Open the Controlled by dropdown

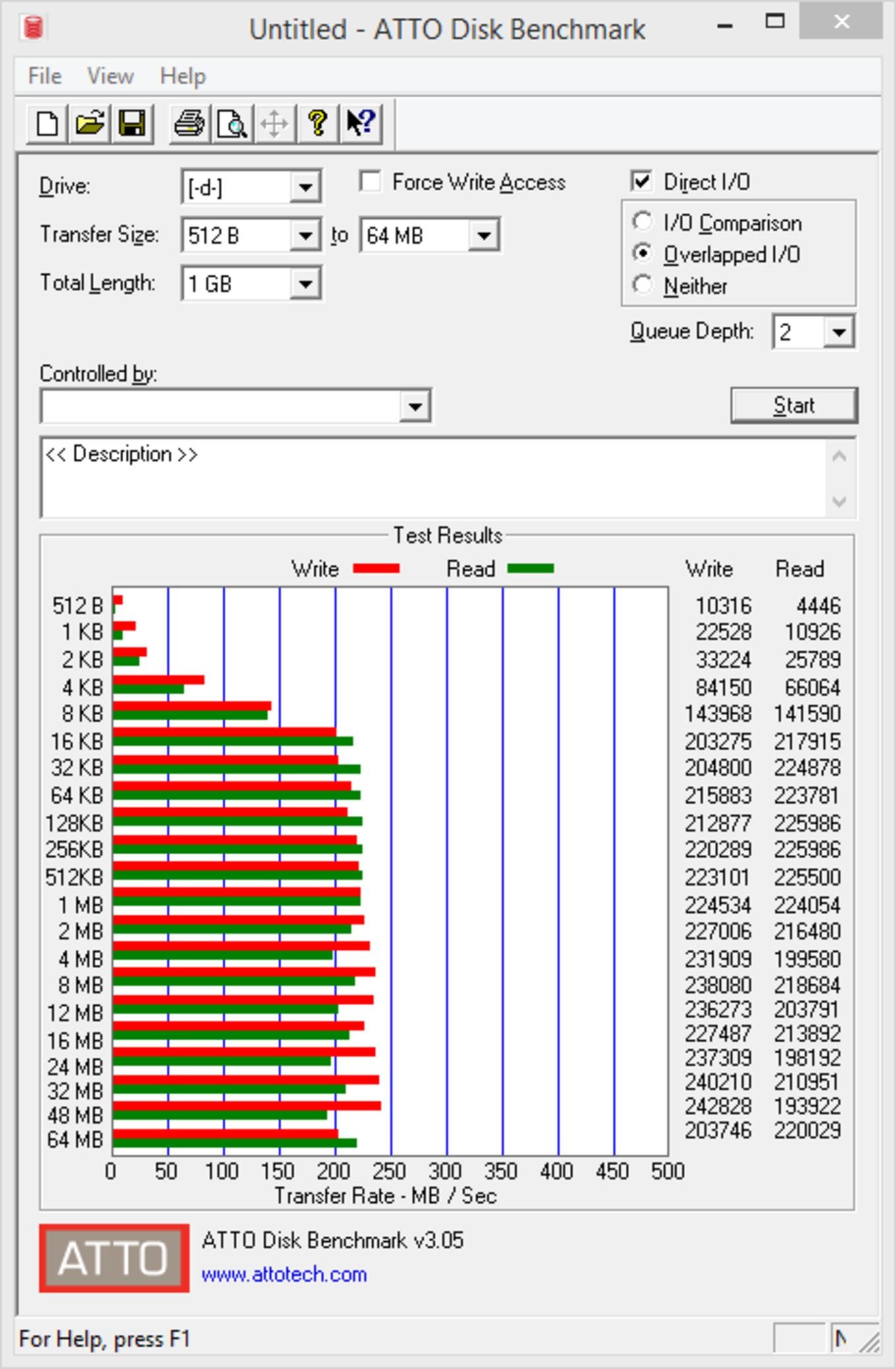click(x=415, y=406)
